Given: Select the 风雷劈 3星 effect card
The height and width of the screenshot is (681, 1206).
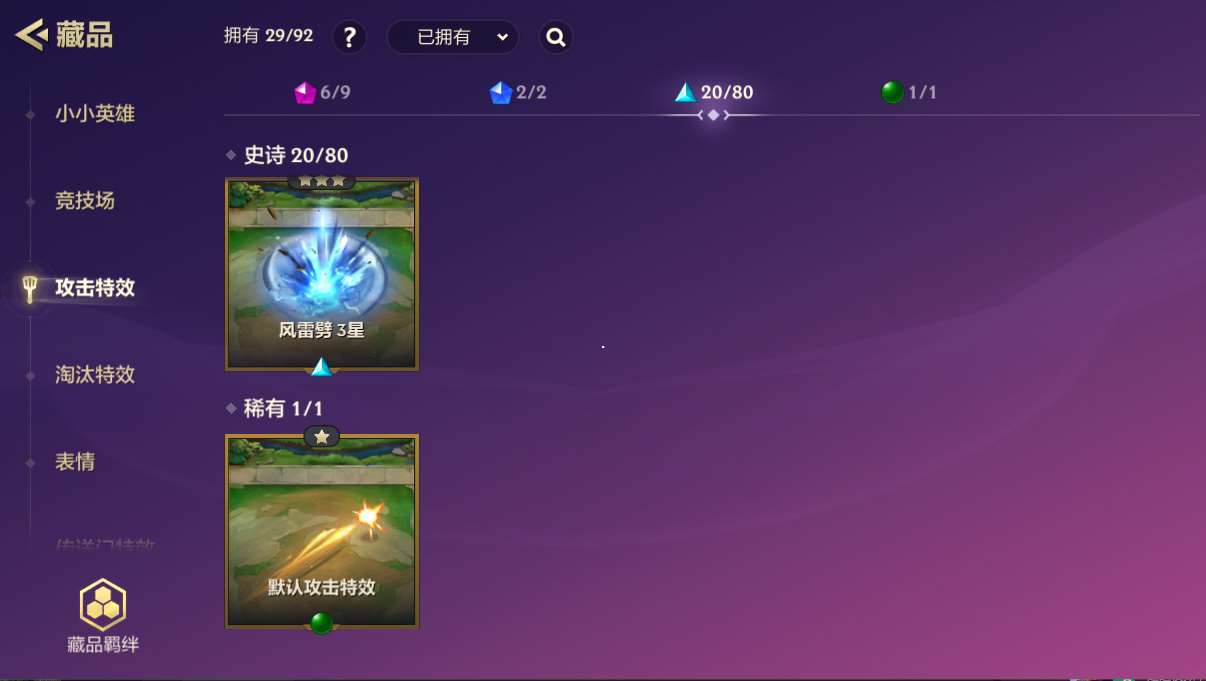Looking at the screenshot, I should pos(322,274).
